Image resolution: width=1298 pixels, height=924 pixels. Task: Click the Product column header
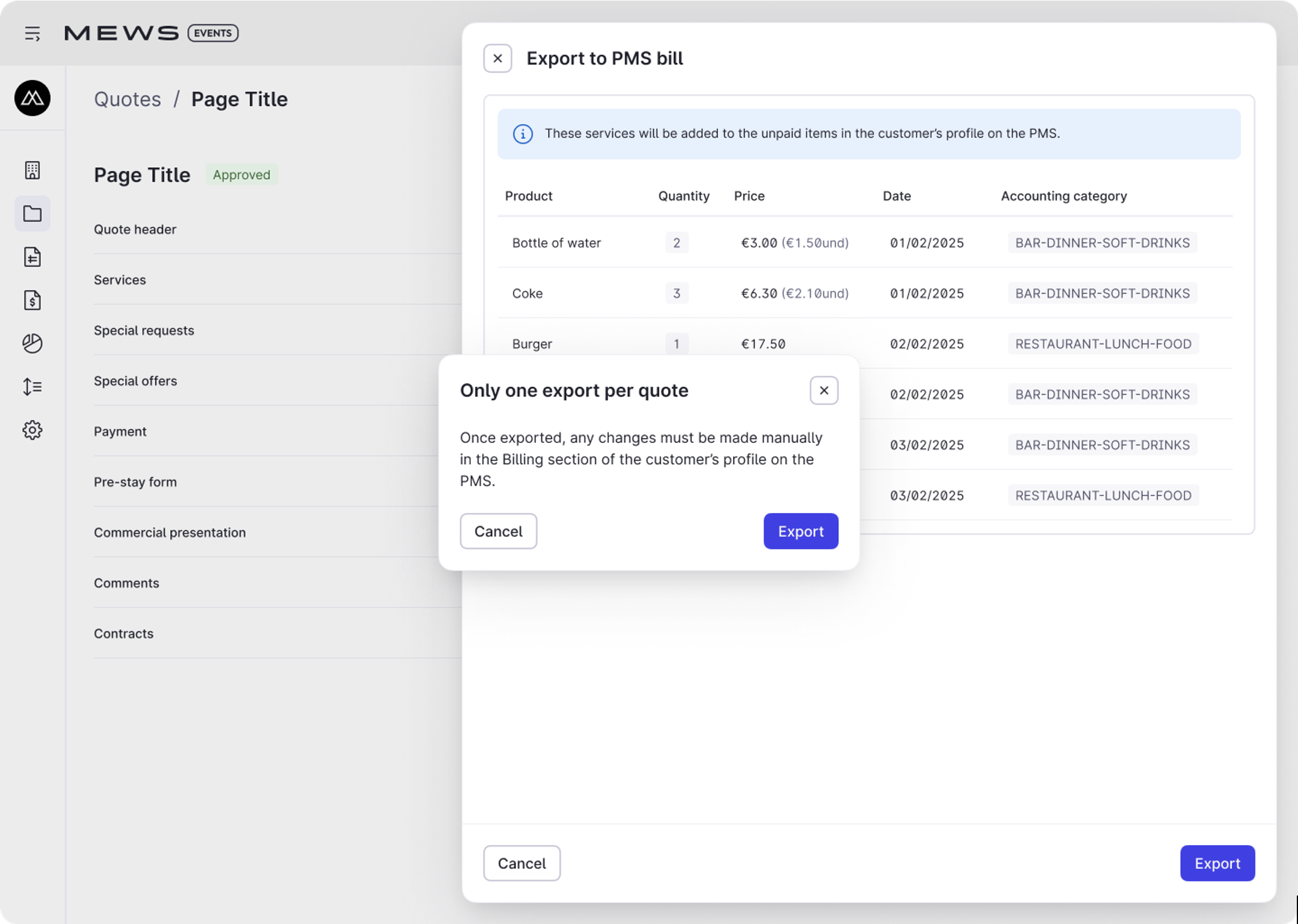tap(528, 196)
